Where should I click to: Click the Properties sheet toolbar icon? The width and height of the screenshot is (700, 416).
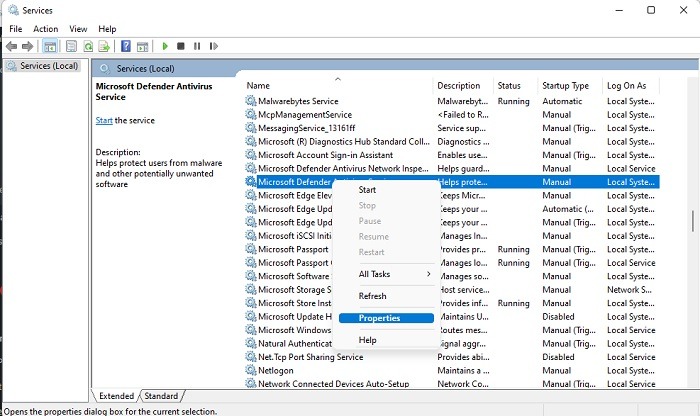click(71, 46)
